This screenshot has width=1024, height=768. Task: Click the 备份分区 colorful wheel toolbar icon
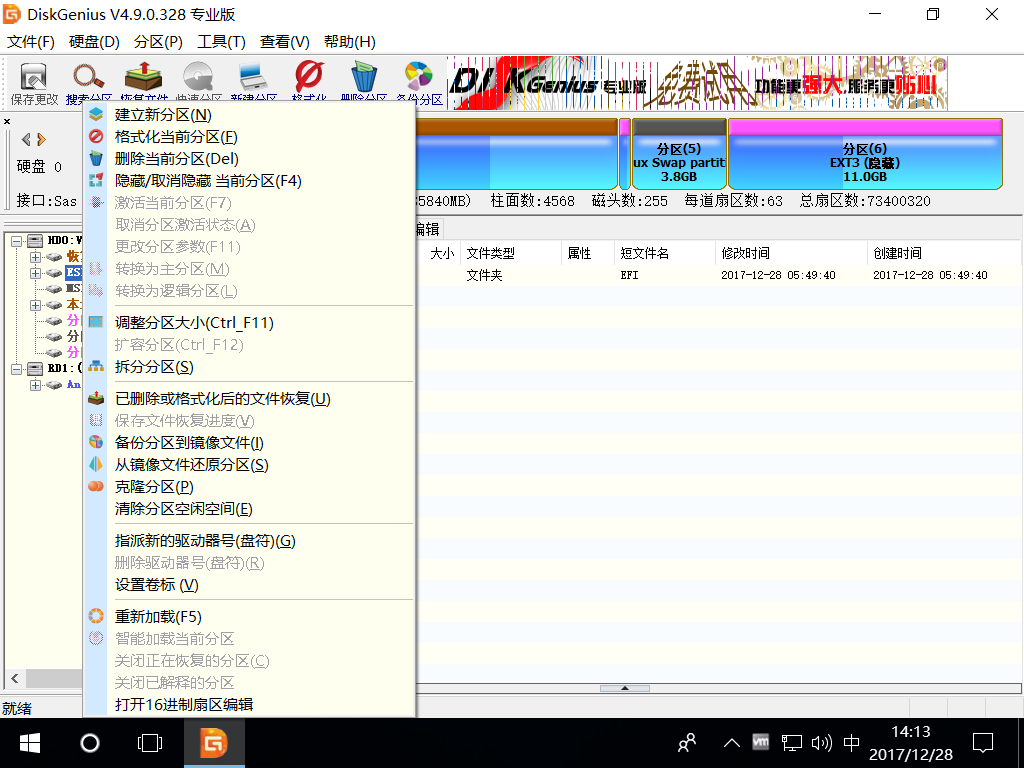[419, 76]
